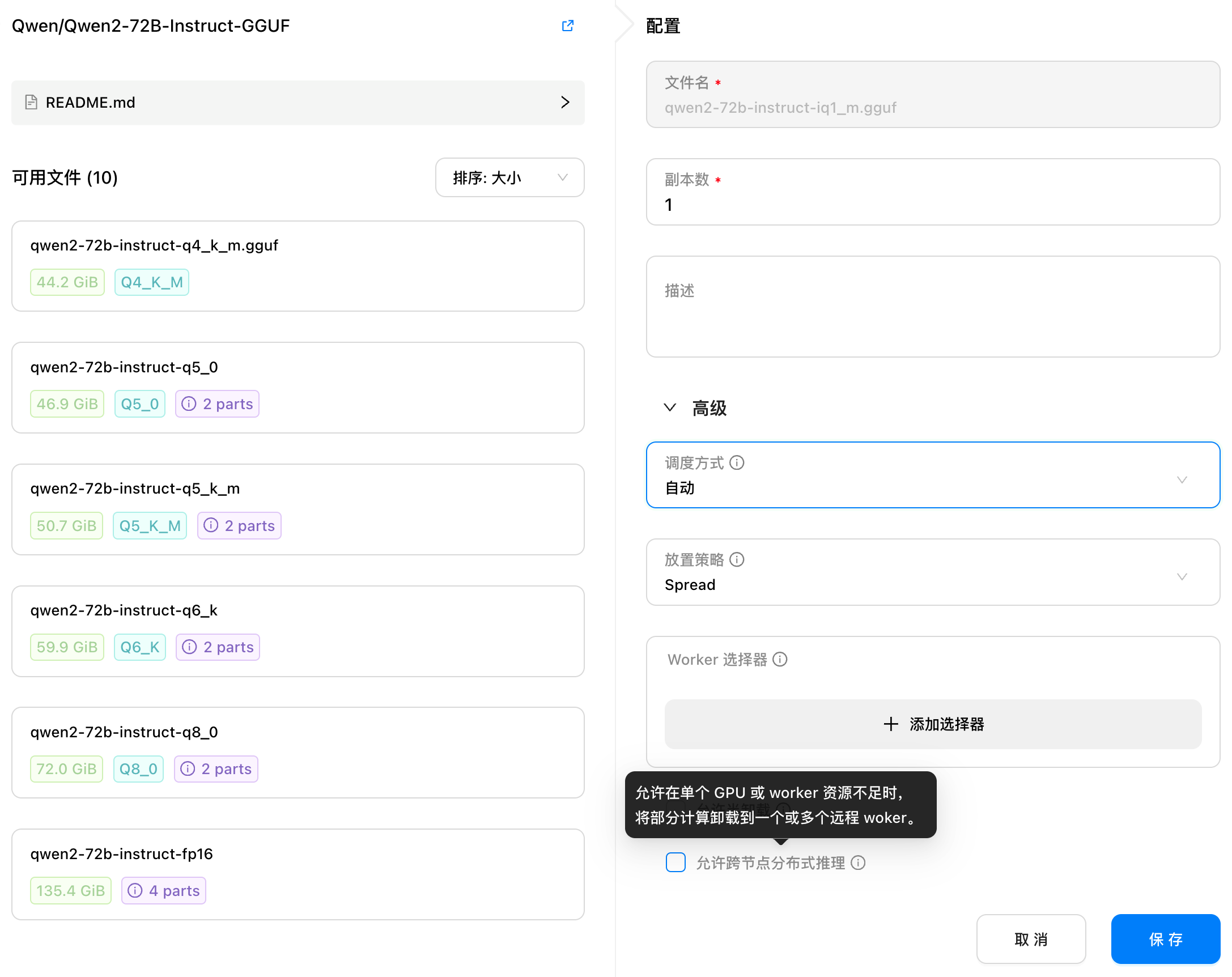Expand the README.md row chevron
This screenshot has width=1232, height=977.
tap(565, 102)
